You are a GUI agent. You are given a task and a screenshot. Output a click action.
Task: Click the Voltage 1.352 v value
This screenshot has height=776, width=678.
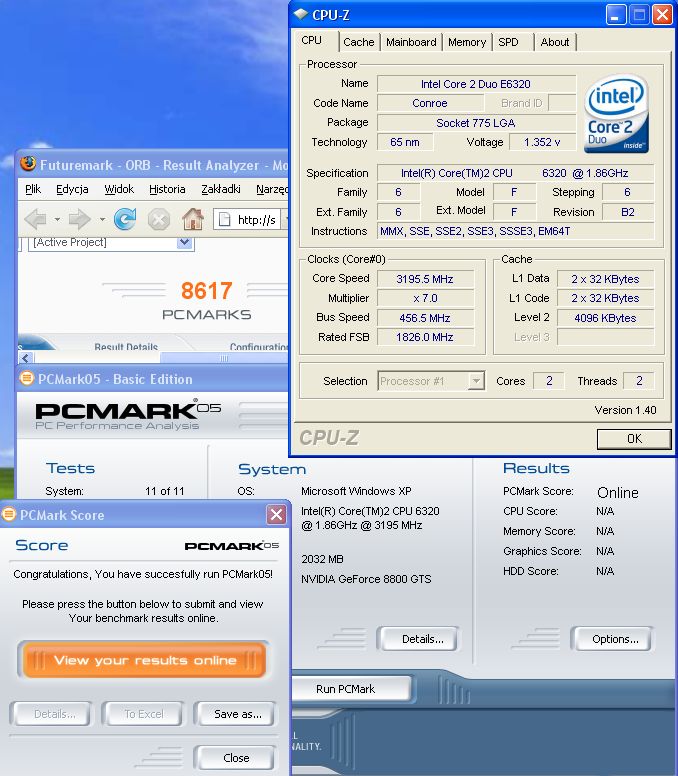coord(542,142)
